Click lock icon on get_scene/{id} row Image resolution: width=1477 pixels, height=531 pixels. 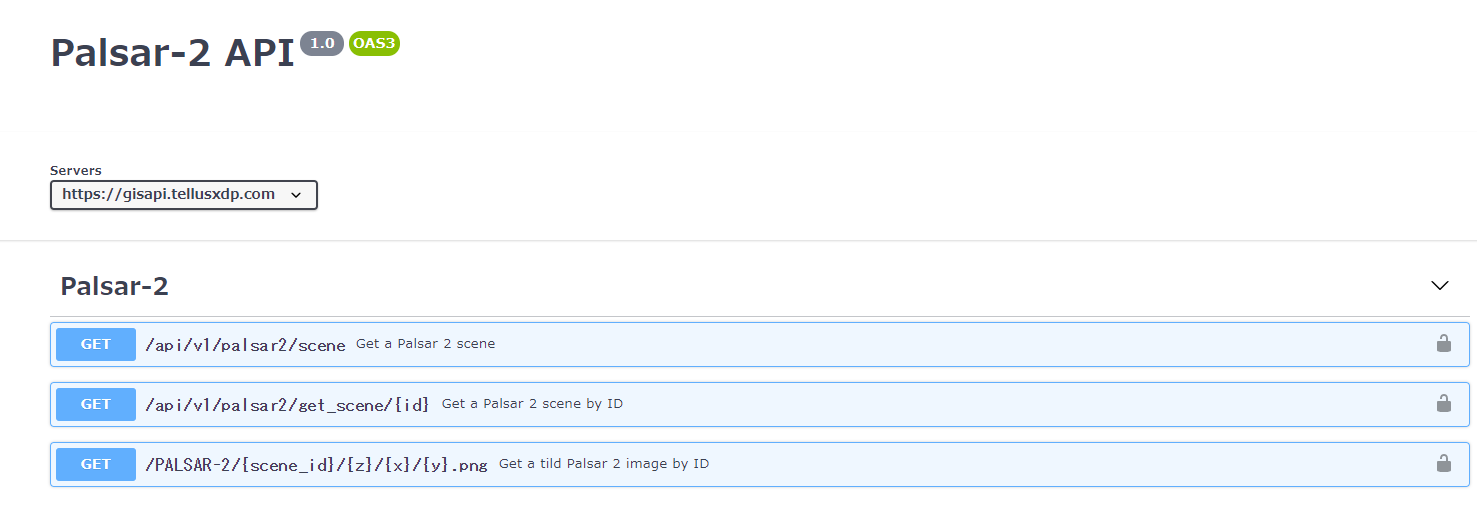(x=1443, y=404)
